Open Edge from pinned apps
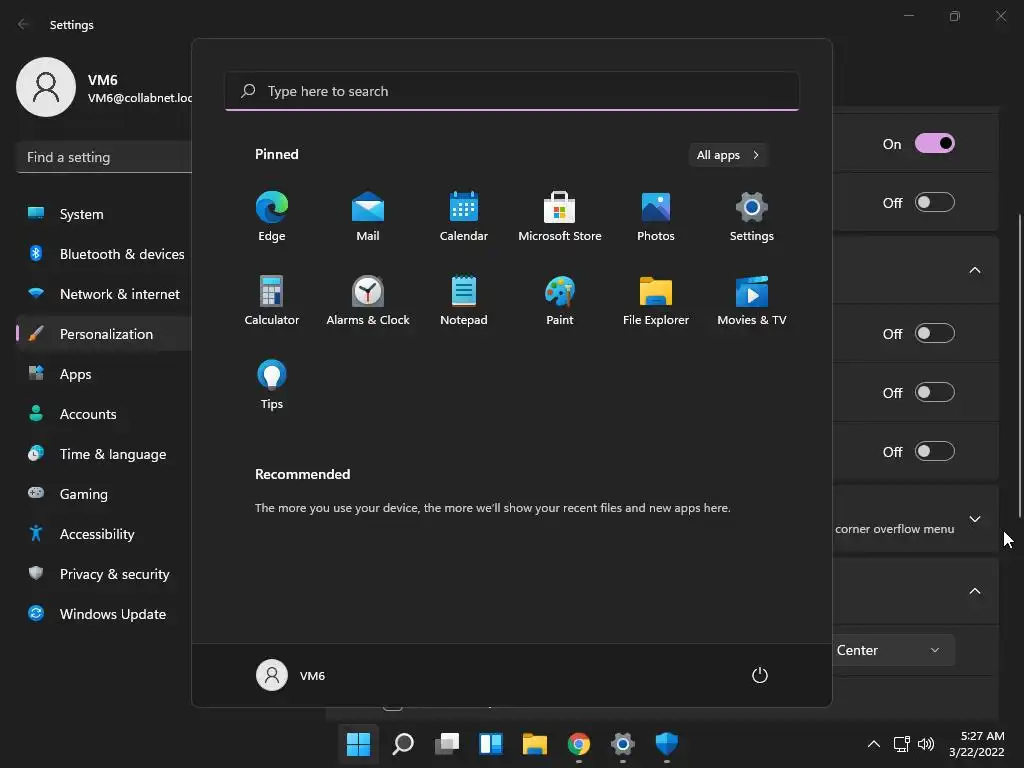 coord(272,216)
